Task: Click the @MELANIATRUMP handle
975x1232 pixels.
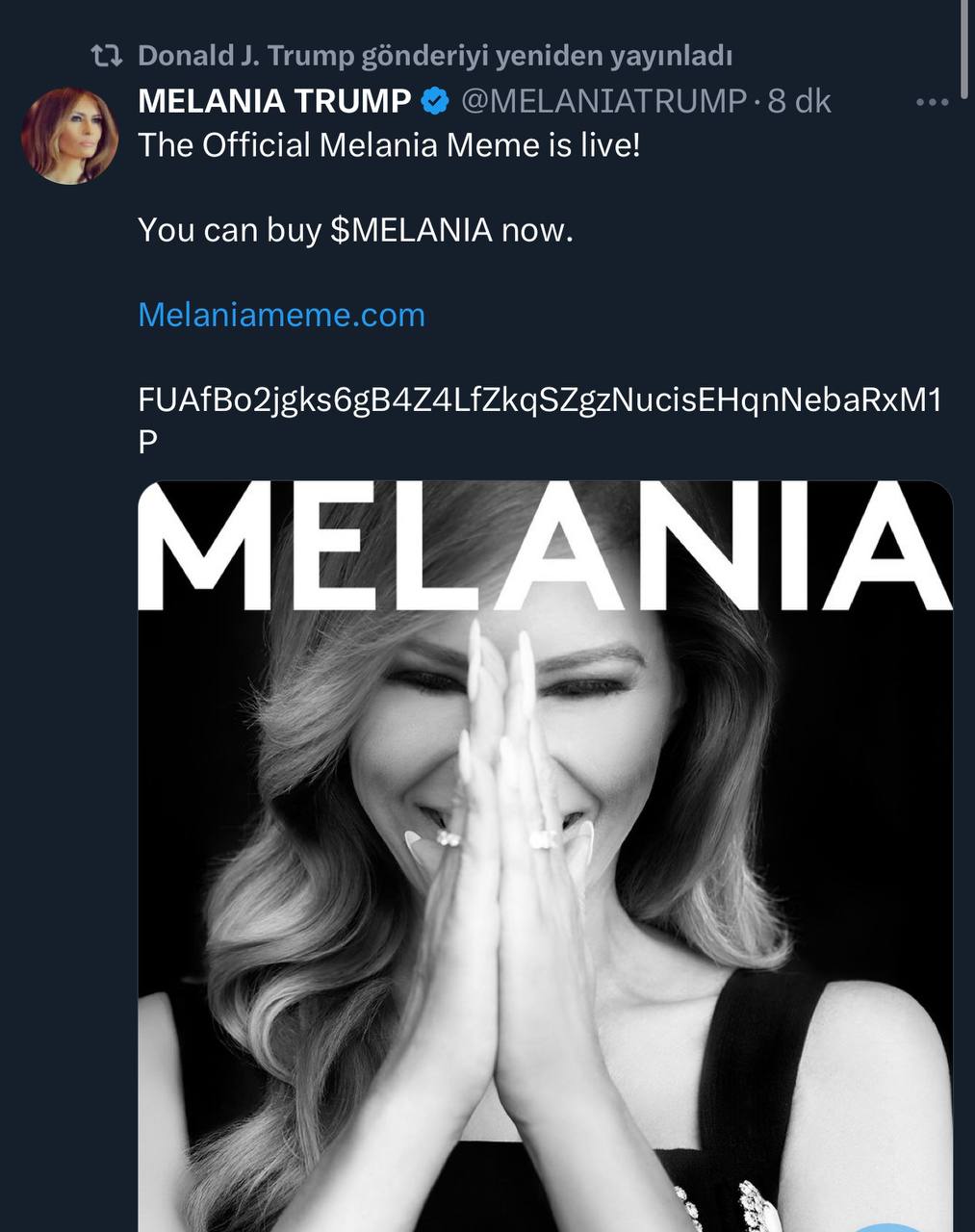Action: point(603,100)
